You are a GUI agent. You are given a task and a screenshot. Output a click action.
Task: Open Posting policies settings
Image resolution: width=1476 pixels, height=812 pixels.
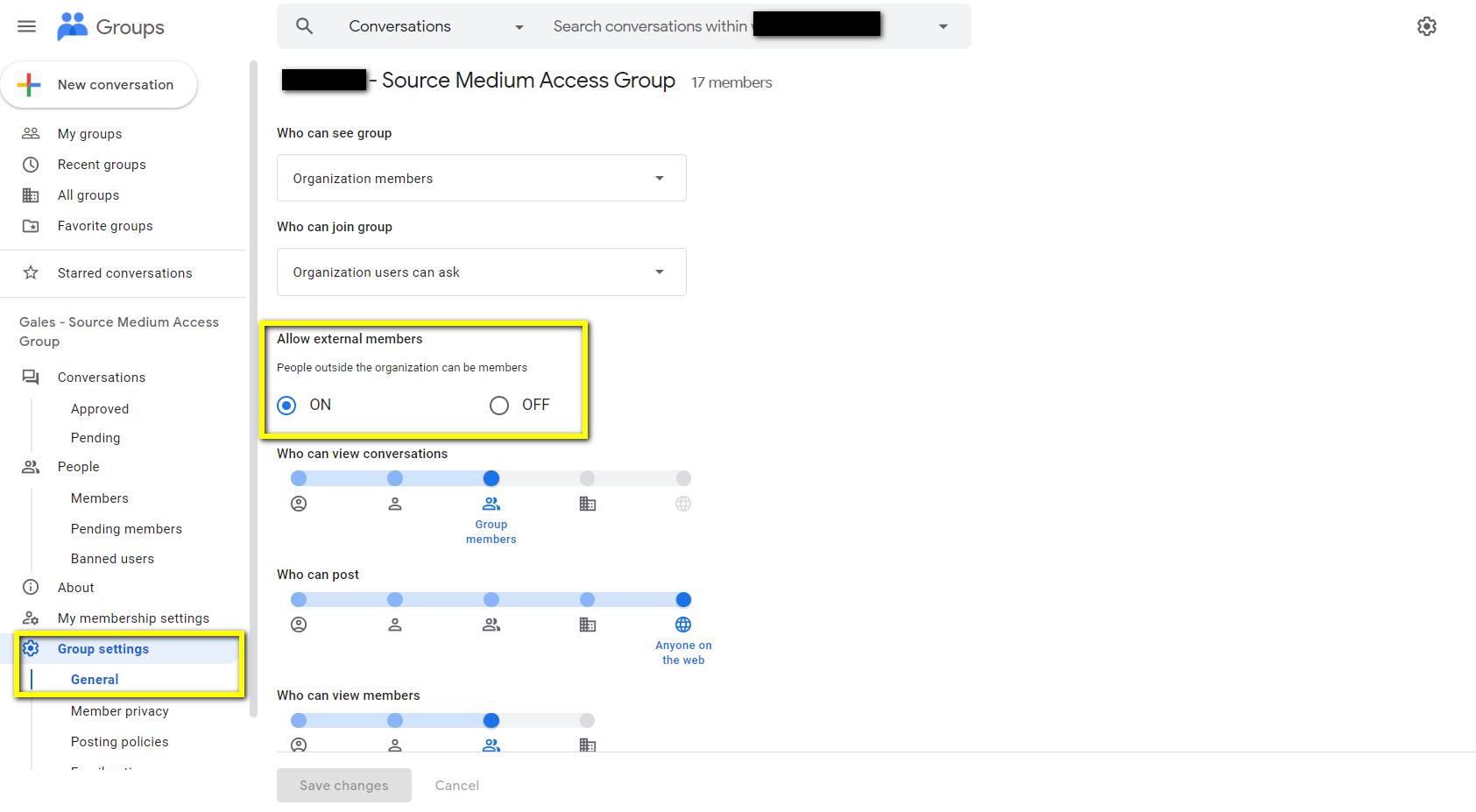click(x=120, y=742)
